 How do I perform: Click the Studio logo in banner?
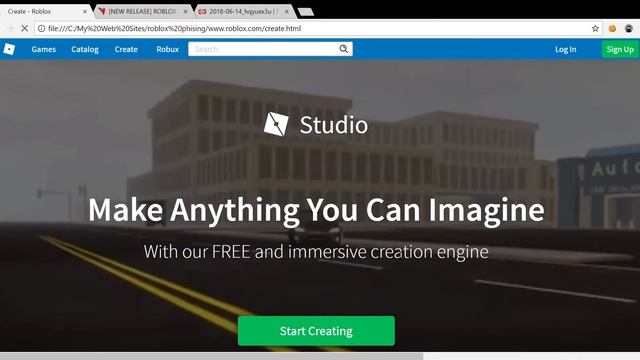point(316,124)
